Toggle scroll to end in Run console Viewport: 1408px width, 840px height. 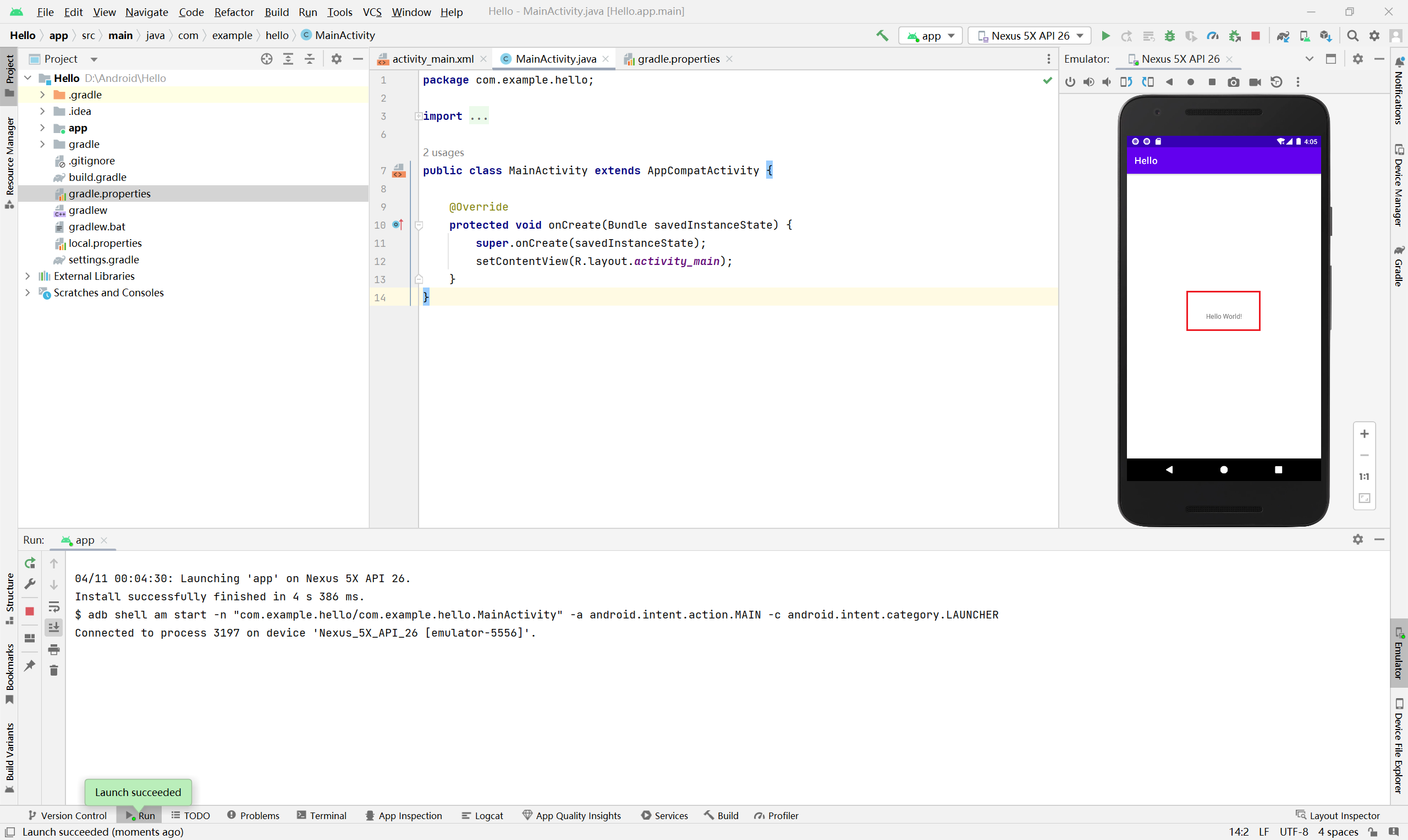54,627
